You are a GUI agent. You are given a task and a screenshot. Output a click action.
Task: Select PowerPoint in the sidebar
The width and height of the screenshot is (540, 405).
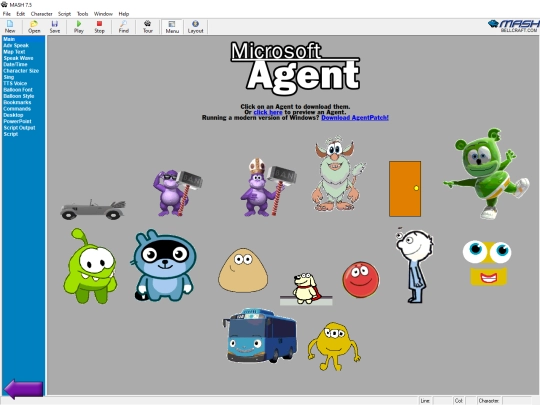coord(17,121)
